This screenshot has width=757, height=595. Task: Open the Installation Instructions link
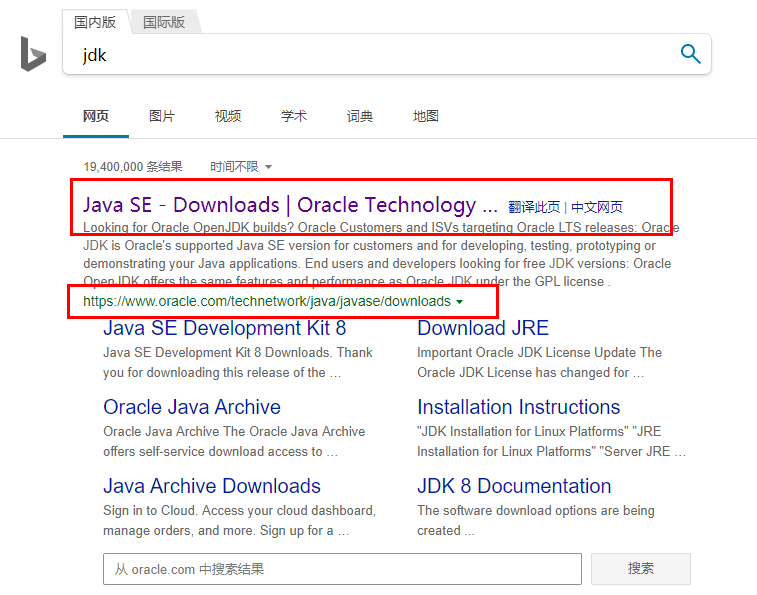point(519,407)
